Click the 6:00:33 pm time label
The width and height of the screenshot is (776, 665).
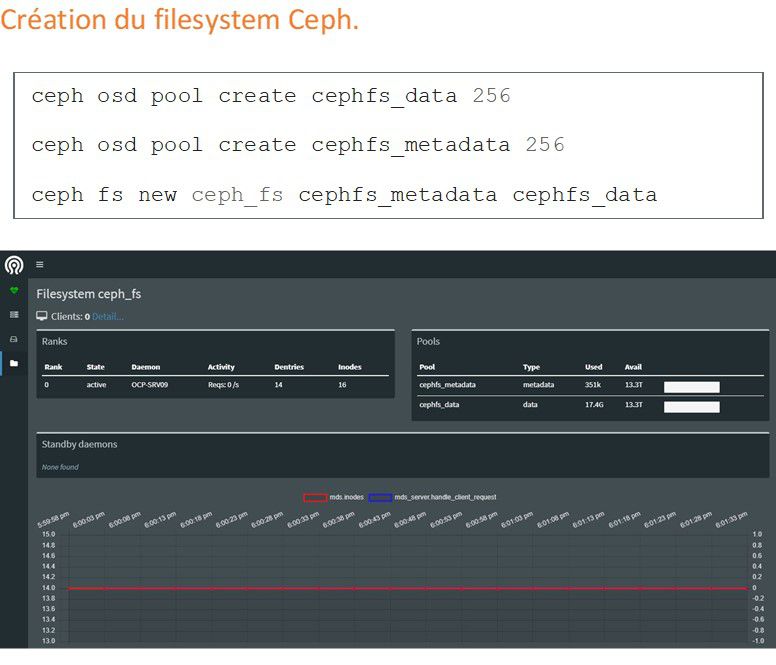pyautogui.click(x=303, y=521)
